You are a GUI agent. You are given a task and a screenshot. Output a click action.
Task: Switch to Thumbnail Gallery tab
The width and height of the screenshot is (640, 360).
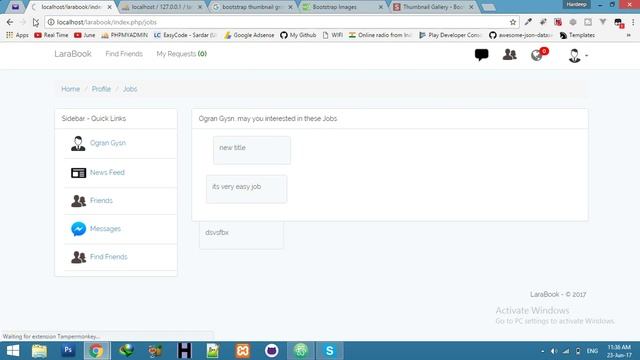pyautogui.click(x=433, y=7)
